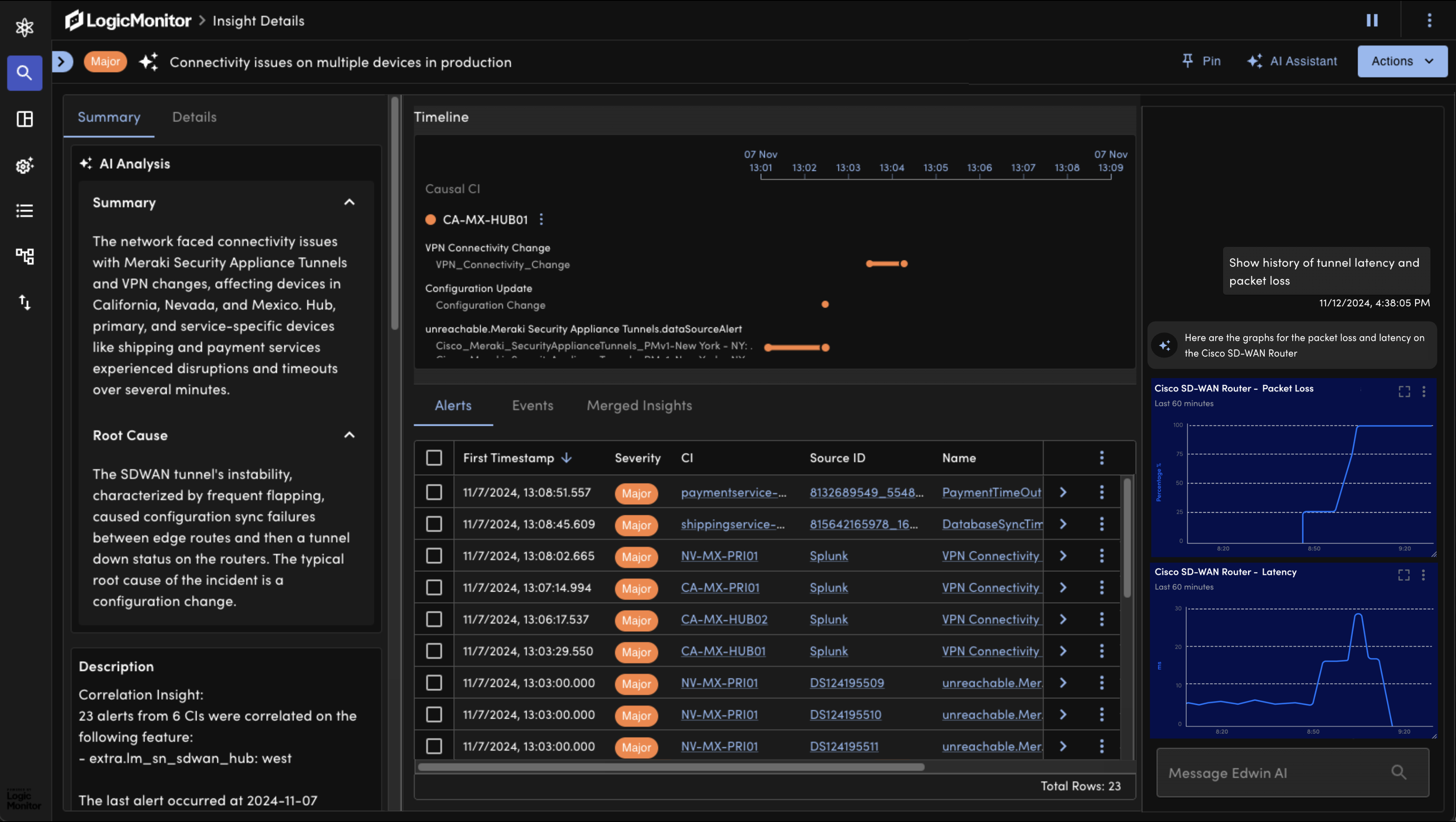This screenshot has height=822, width=1456.
Task: Expand details arrow for CA-MX-PRI01 row
Action: [x=1063, y=588]
